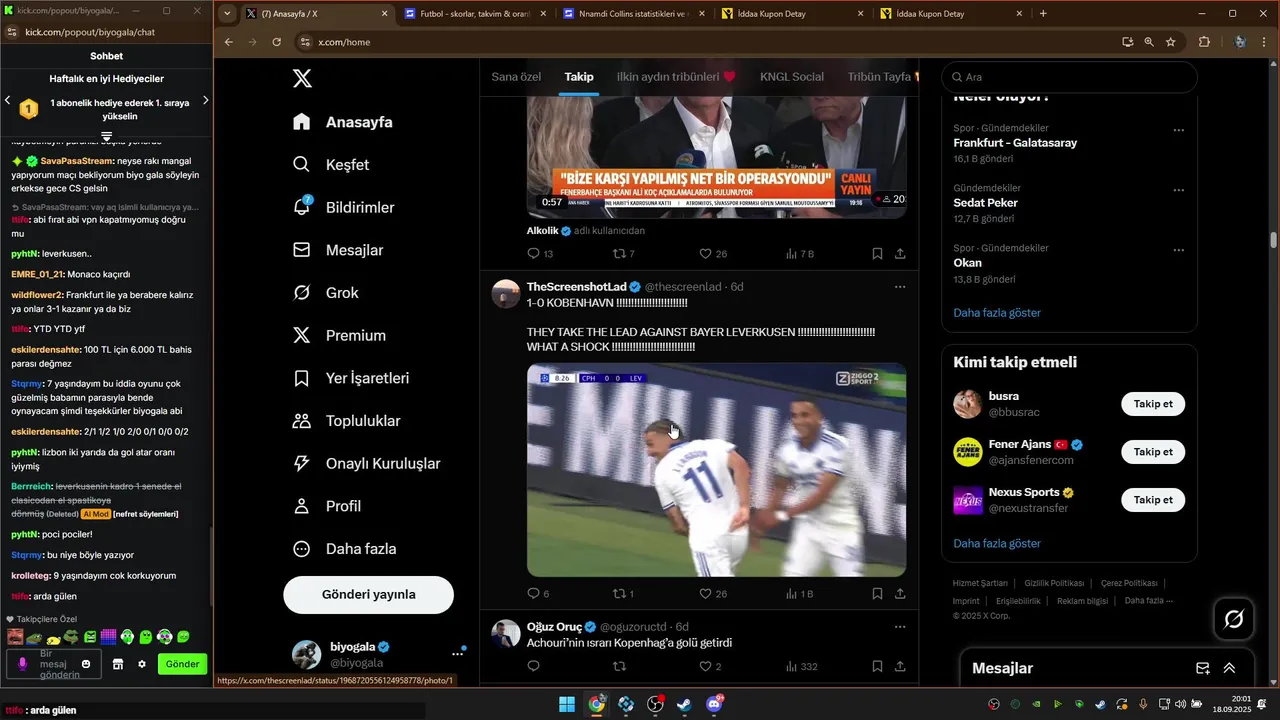1280x720 pixels.
Task: Open options for Sedat Peker trend
Action: point(1178,190)
